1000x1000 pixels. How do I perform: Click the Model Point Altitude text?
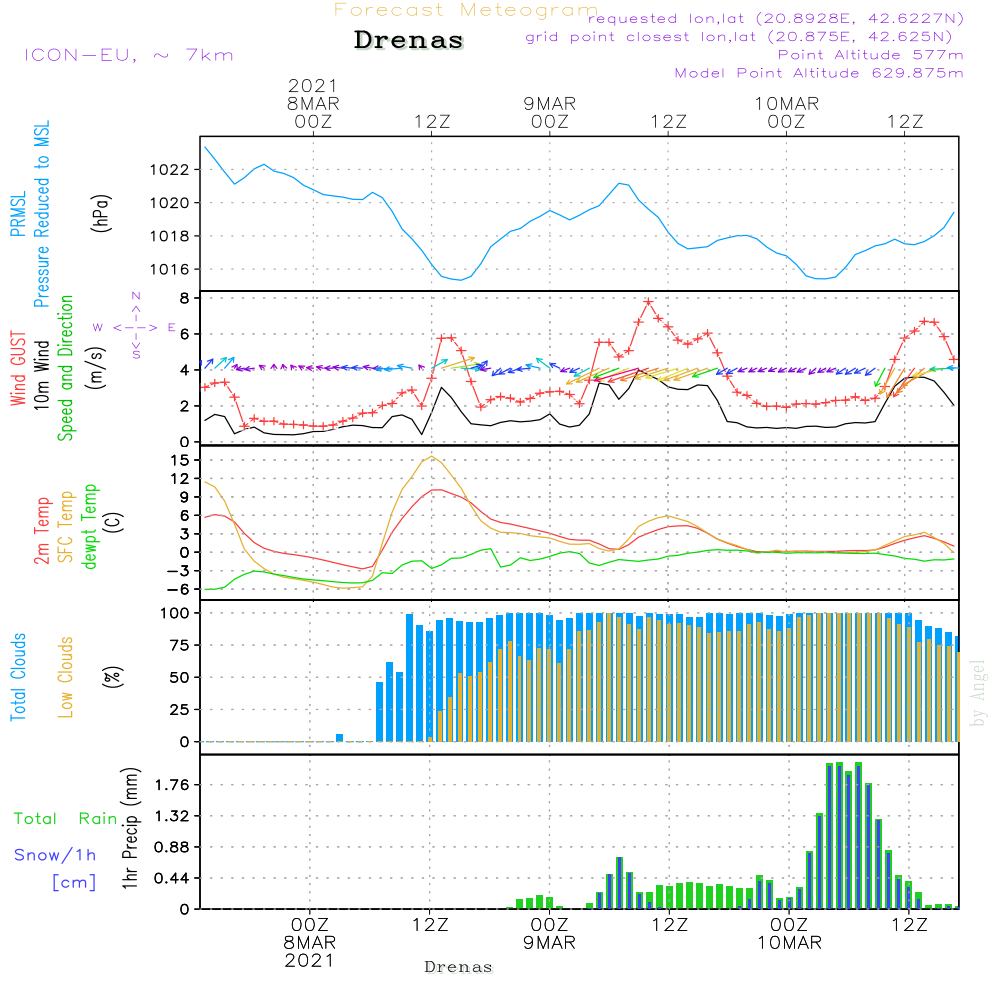[819, 73]
